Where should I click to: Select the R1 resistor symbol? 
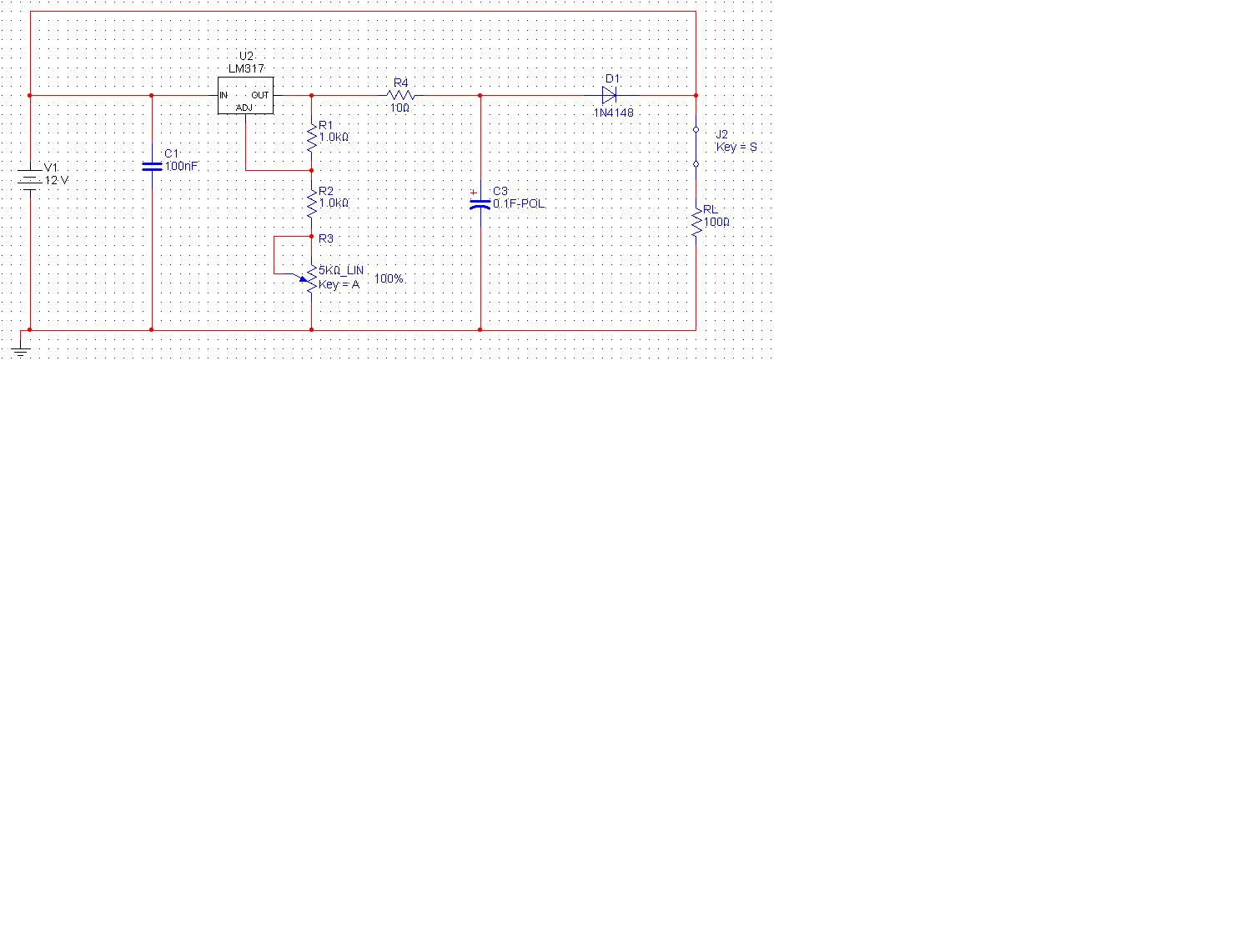tap(312, 137)
